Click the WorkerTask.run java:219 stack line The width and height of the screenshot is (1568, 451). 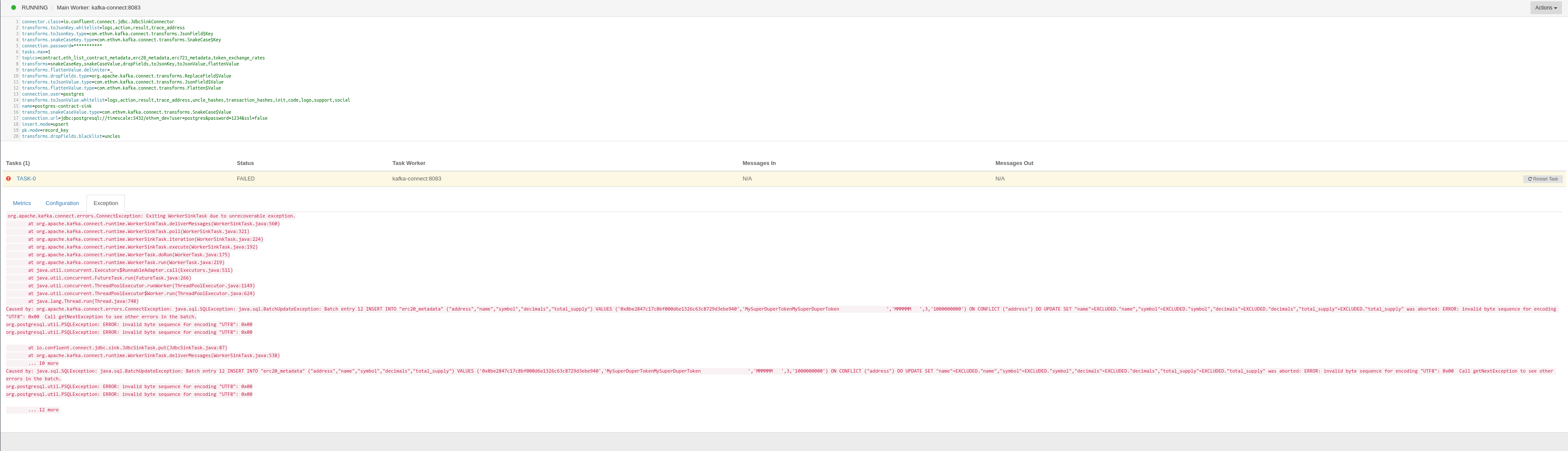tap(126, 263)
